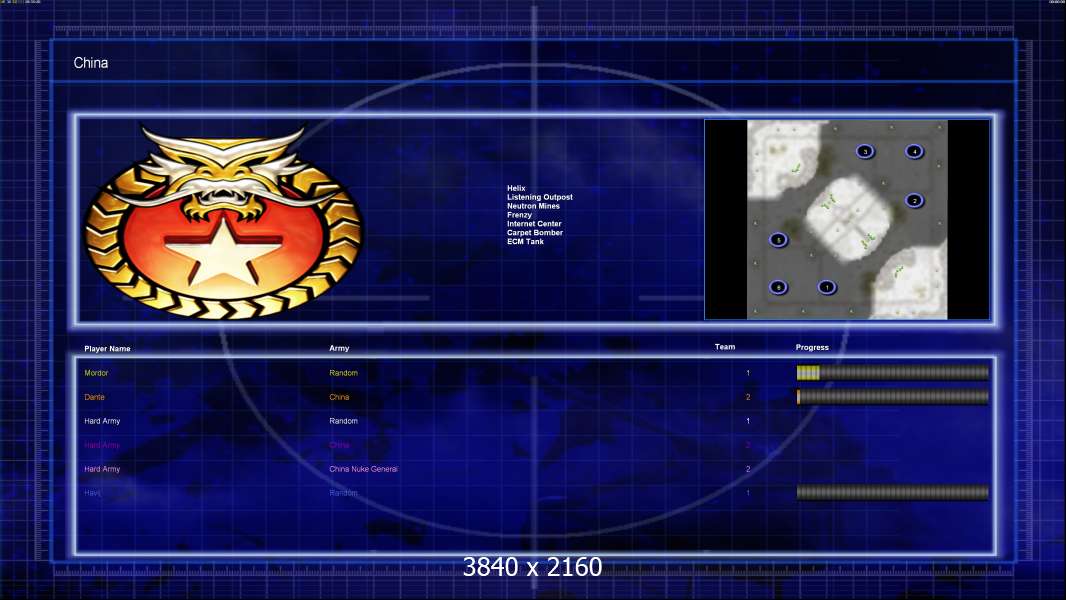Click the Army column header
Image resolution: width=1066 pixels, height=600 pixels.
339,348
